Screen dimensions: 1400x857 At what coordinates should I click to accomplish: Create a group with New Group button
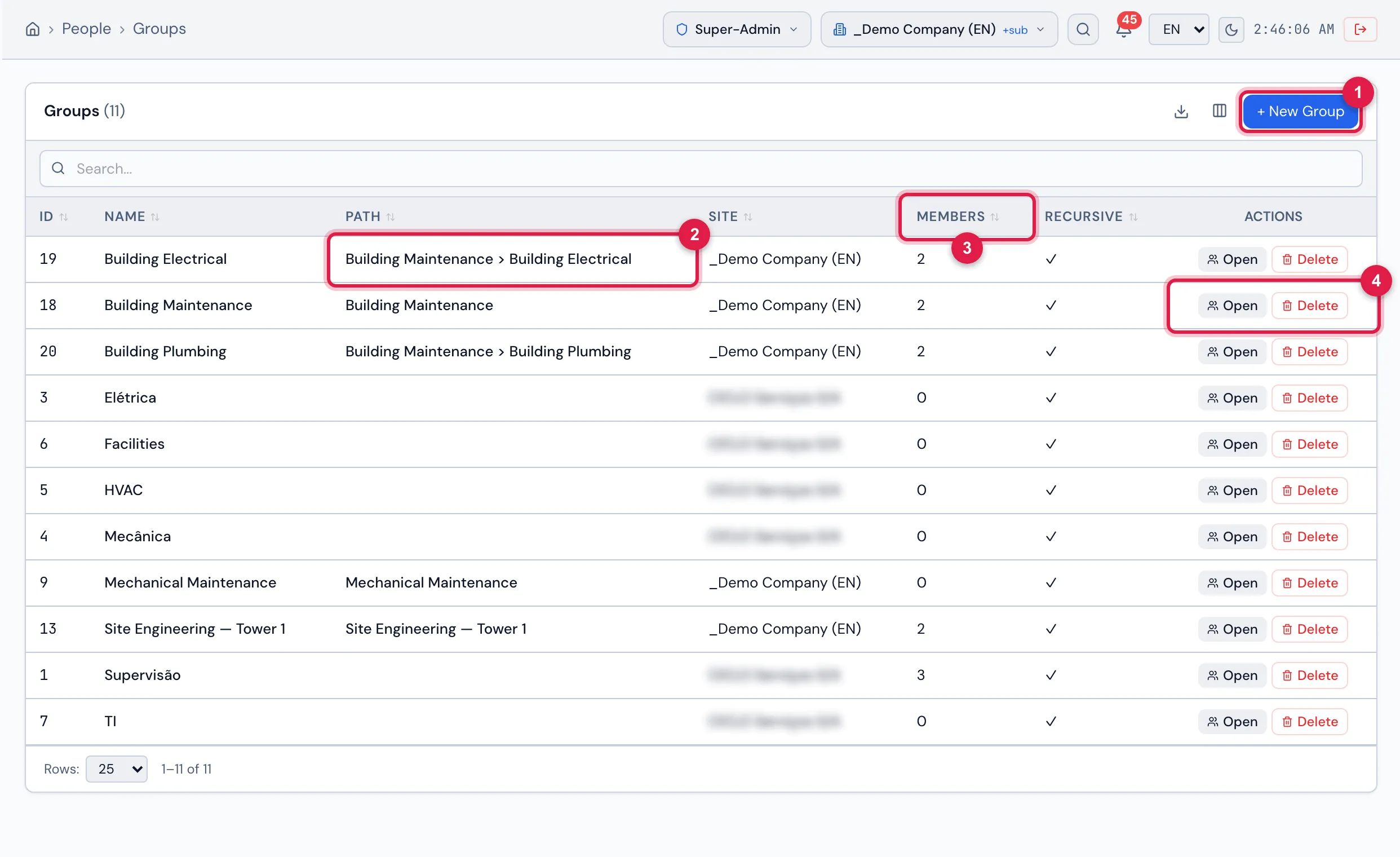(x=1300, y=112)
